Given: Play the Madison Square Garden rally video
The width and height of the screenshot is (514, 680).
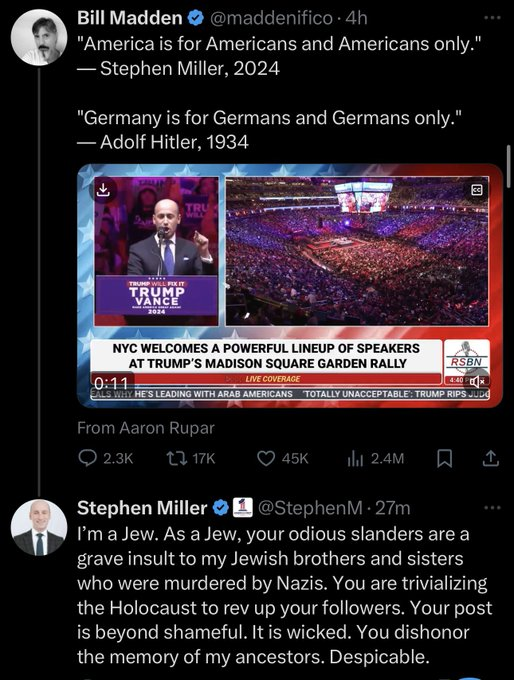Looking at the screenshot, I should (x=290, y=285).
